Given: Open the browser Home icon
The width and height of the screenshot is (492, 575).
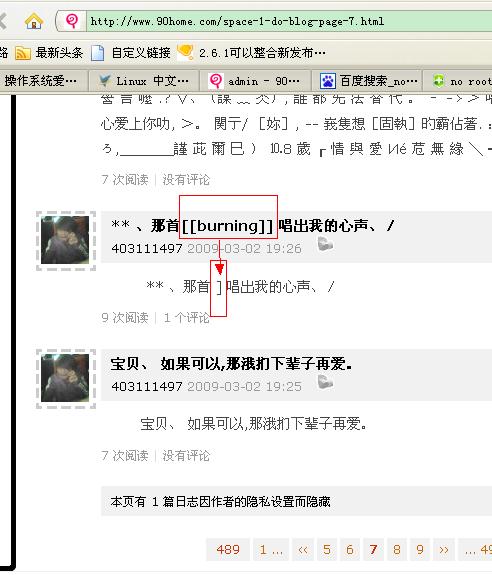Looking at the screenshot, I should pos(34,21).
